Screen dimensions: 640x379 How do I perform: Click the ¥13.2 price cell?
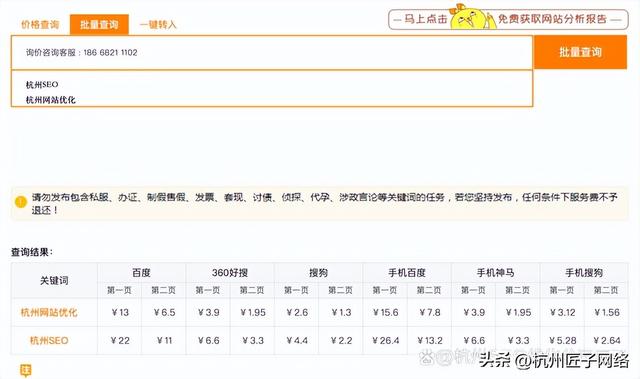429,340
